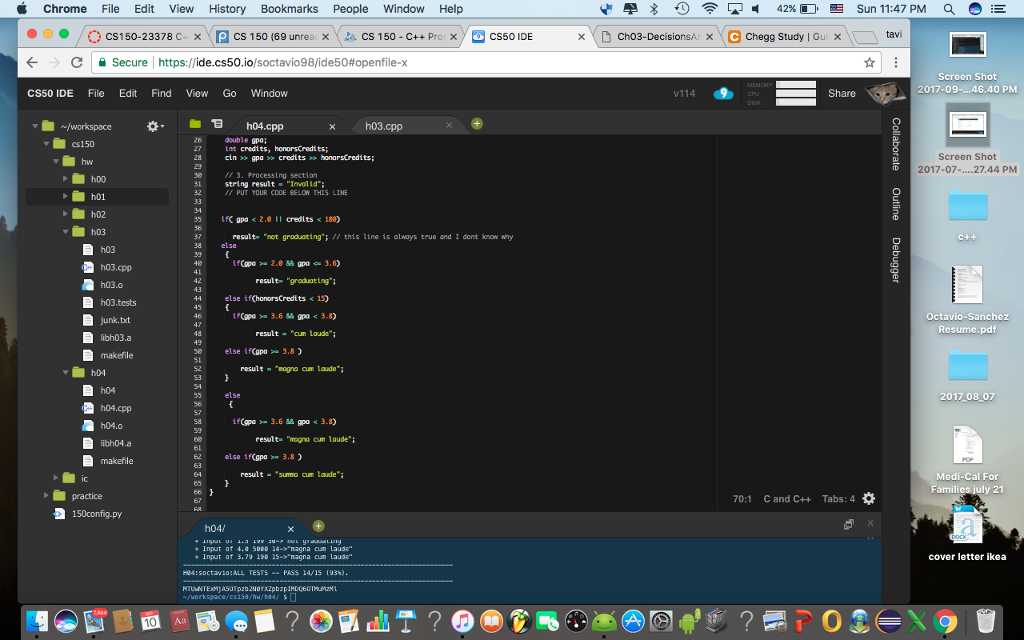Click the Cloud9 logo next to v114
Viewport: 1024px width, 640px height.
click(x=723, y=92)
